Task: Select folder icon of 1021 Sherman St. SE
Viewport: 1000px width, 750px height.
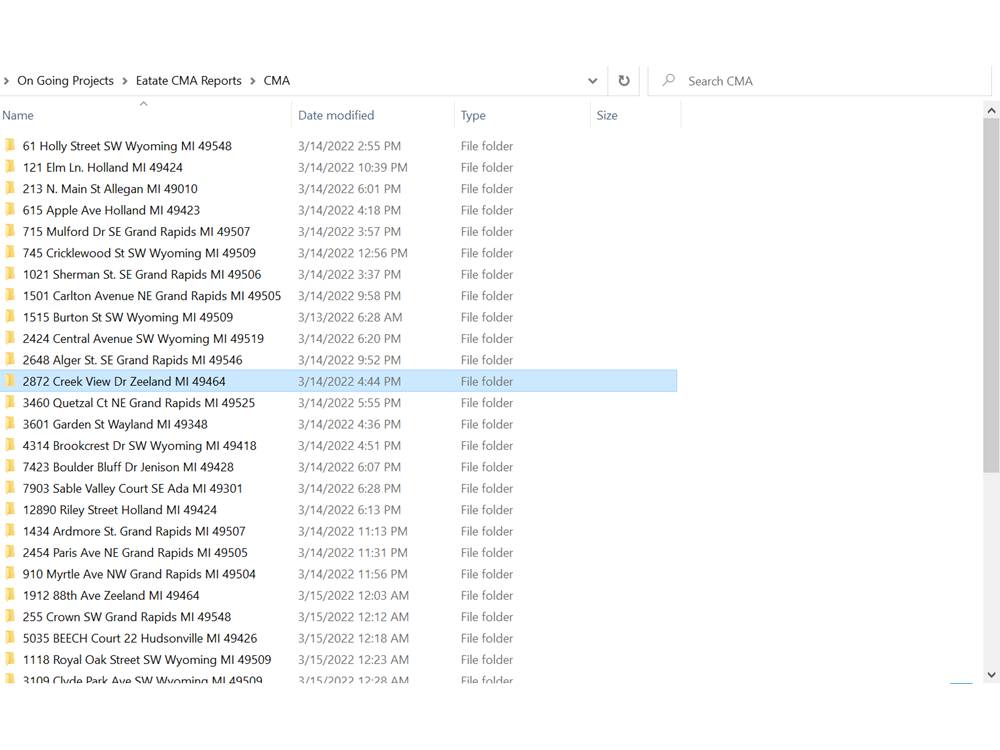Action: (x=10, y=274)
